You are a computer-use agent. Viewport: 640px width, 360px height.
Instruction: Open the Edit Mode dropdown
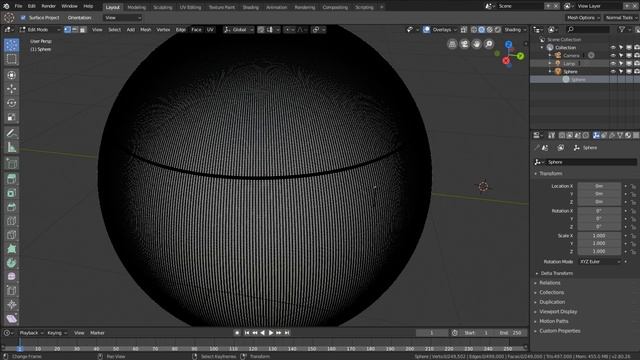click(40, 30)
